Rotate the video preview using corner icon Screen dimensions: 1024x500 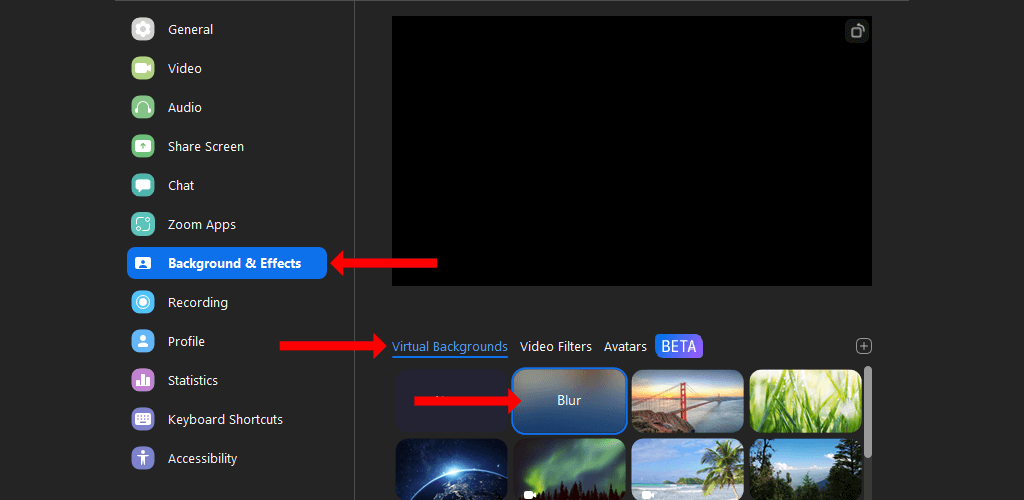click(857, 31)
